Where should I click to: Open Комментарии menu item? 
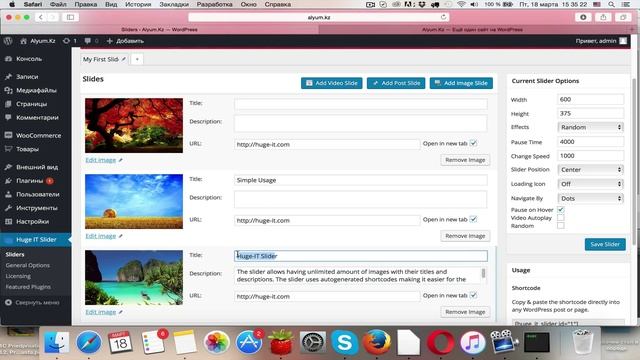tap(36, 118)
